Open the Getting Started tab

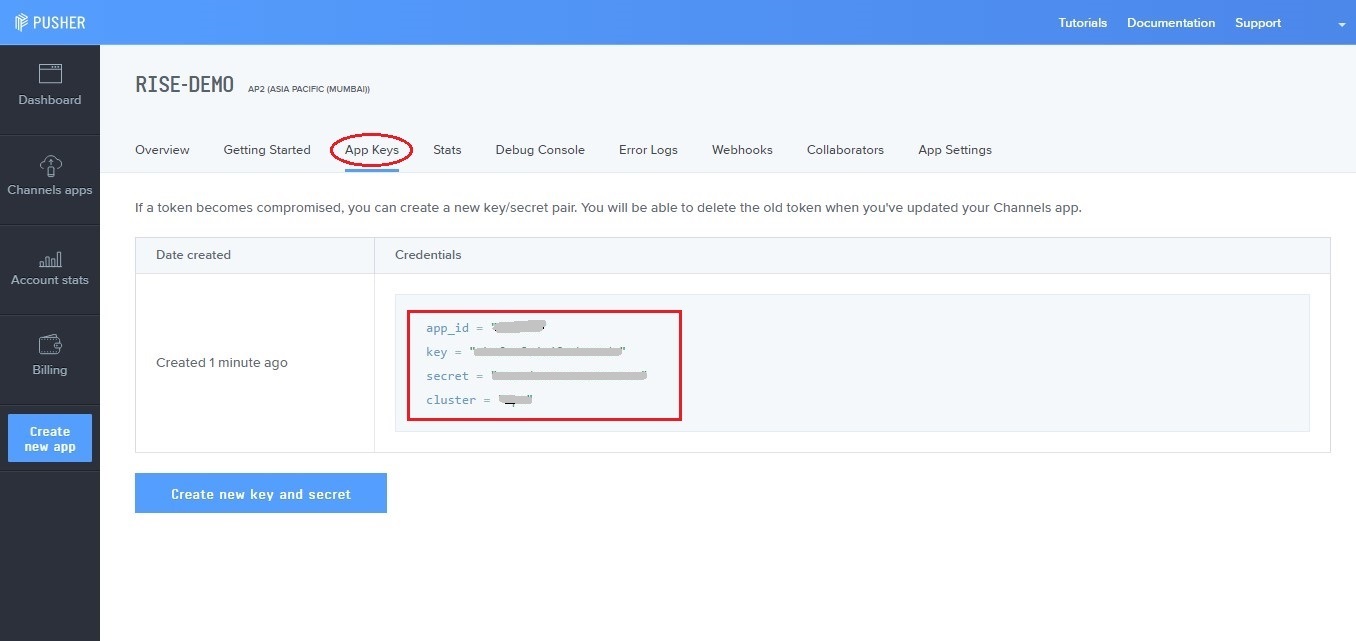(267, 150)
